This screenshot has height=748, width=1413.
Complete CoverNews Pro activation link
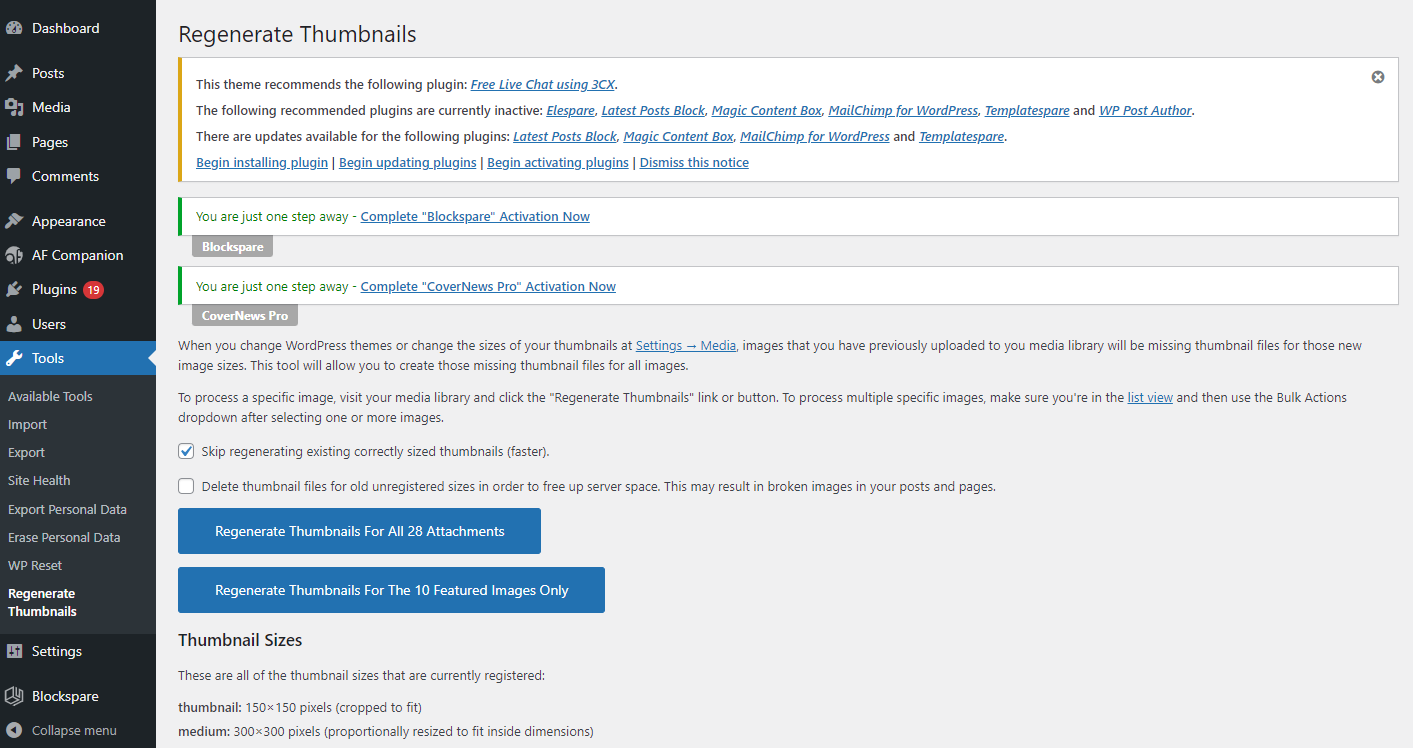click(488, 286)
